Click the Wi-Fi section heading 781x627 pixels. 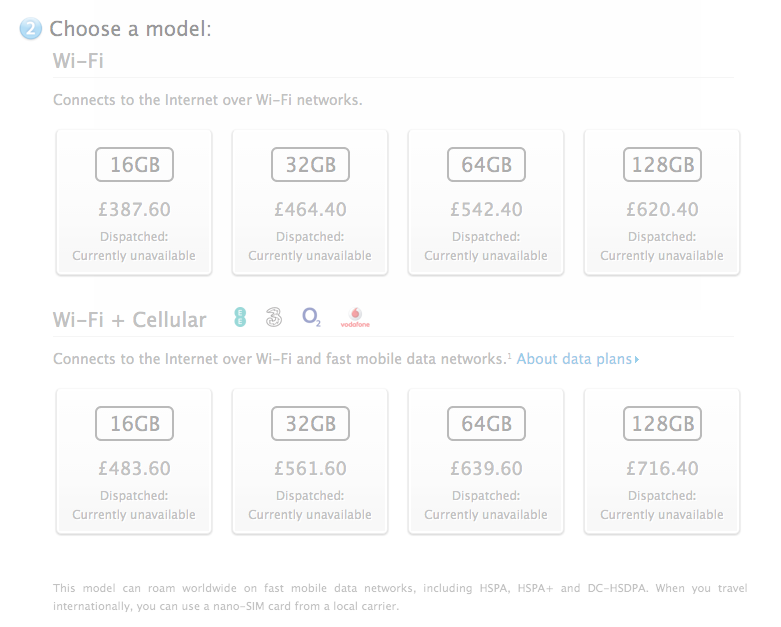pos(78,62)
